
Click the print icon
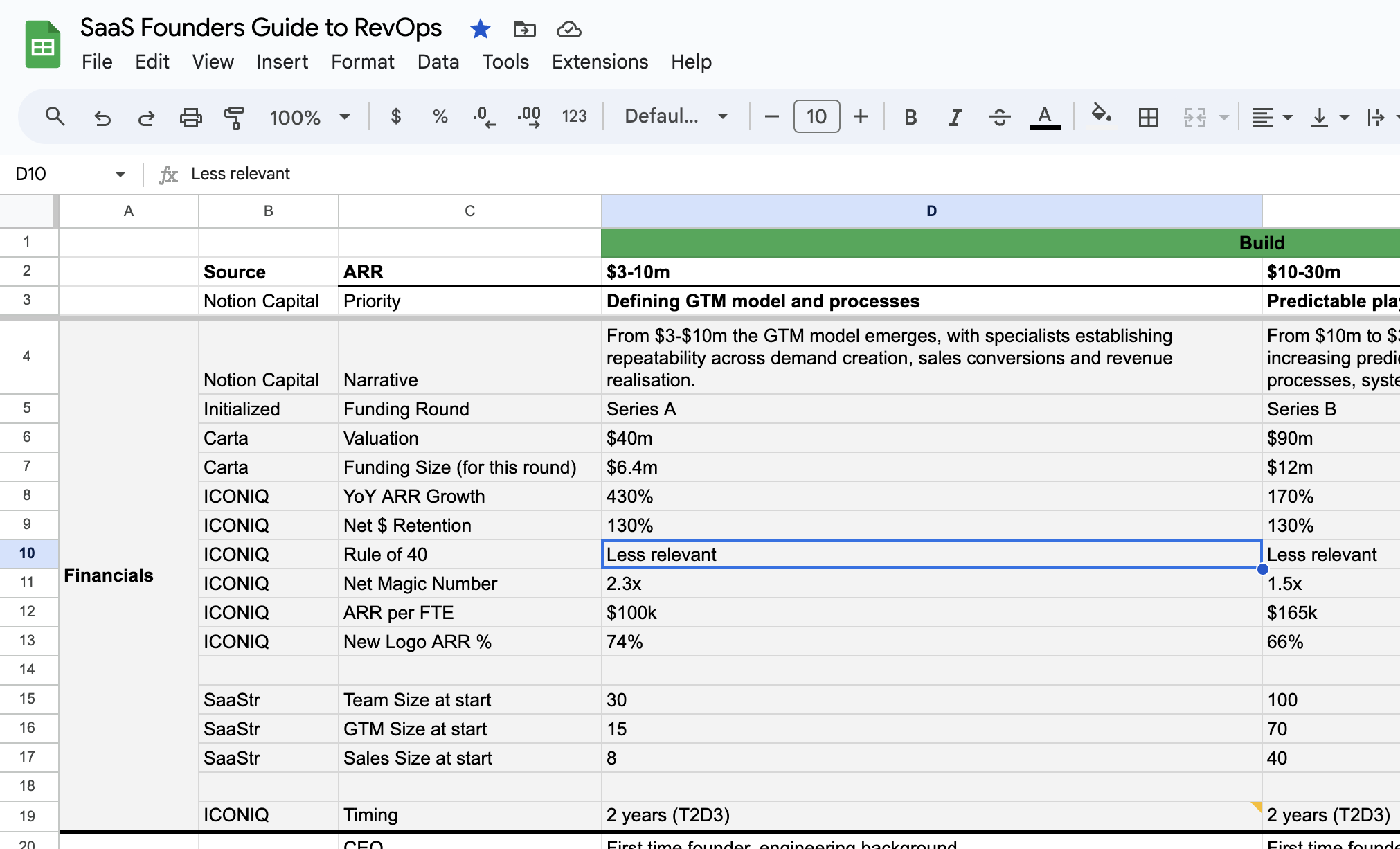[x=190, y=117]
